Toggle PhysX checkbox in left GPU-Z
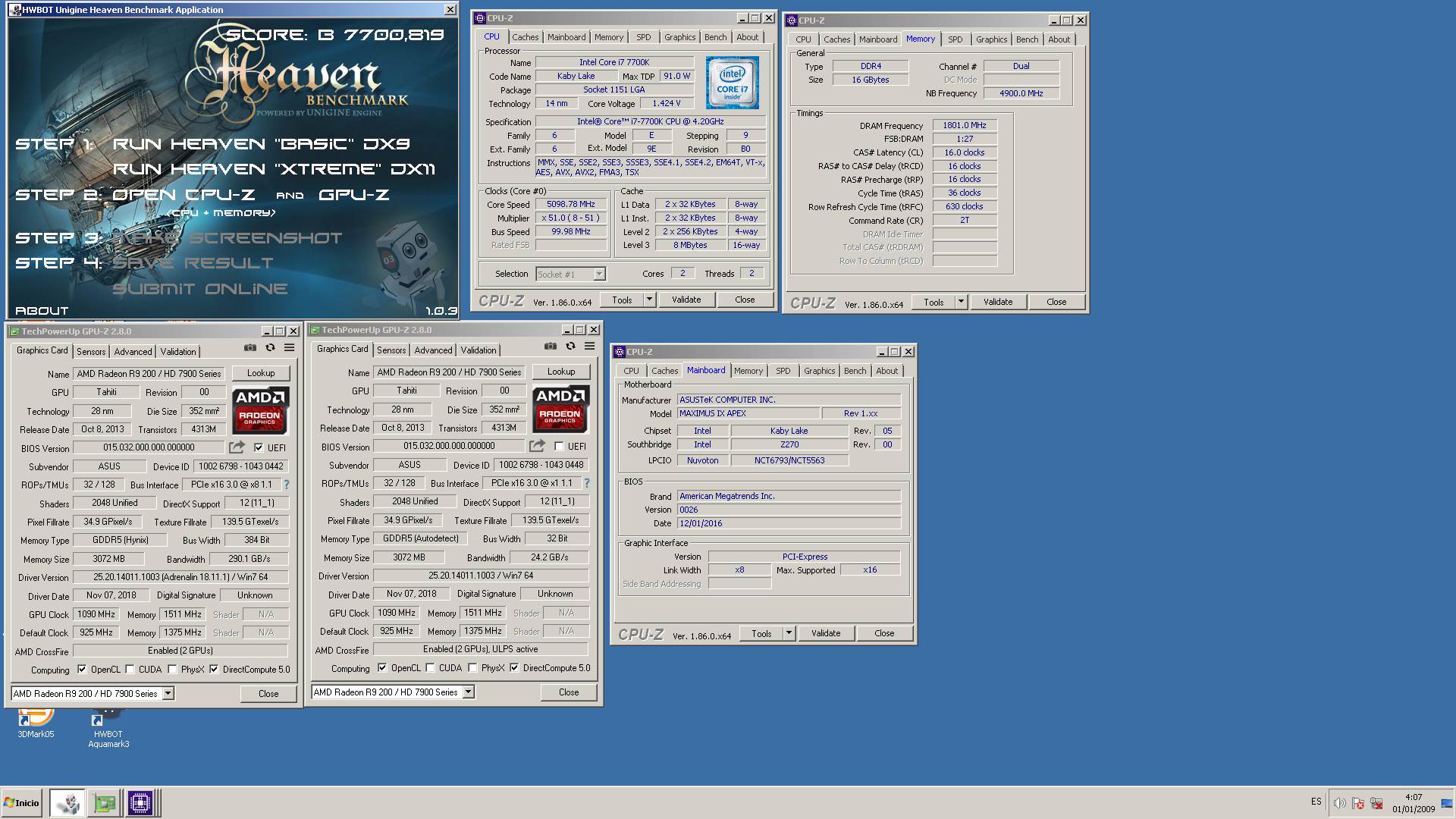 tap(172, 670)
